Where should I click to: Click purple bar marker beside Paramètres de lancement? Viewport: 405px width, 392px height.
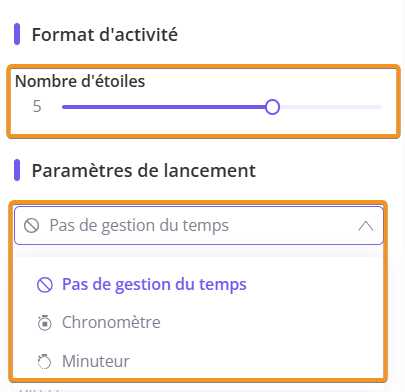click(17, 170)
